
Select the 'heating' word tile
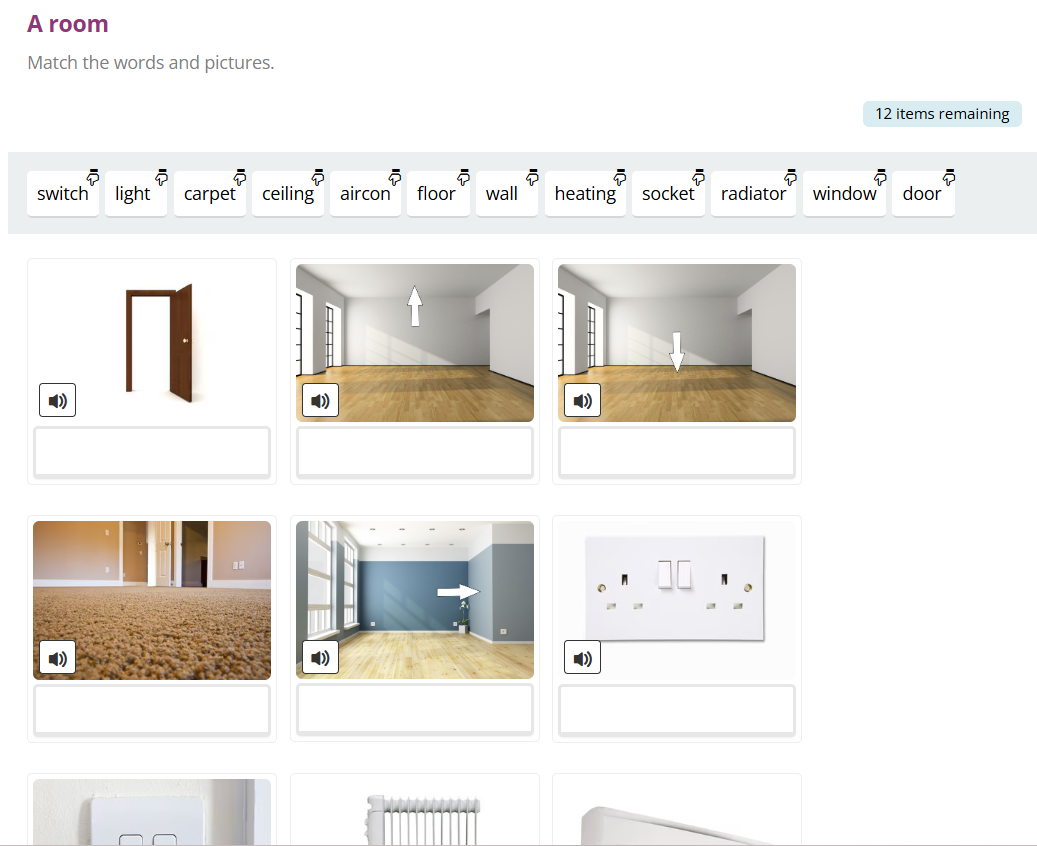click(585, 194)
